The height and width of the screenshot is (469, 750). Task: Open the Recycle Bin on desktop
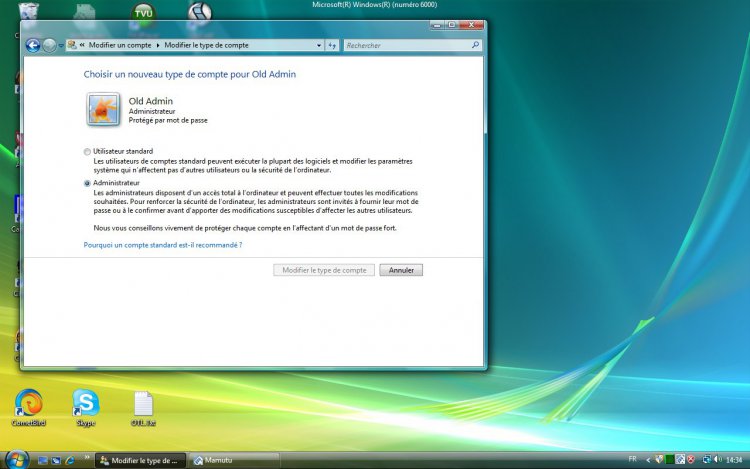pyautogui.click(x=29, y=11)
